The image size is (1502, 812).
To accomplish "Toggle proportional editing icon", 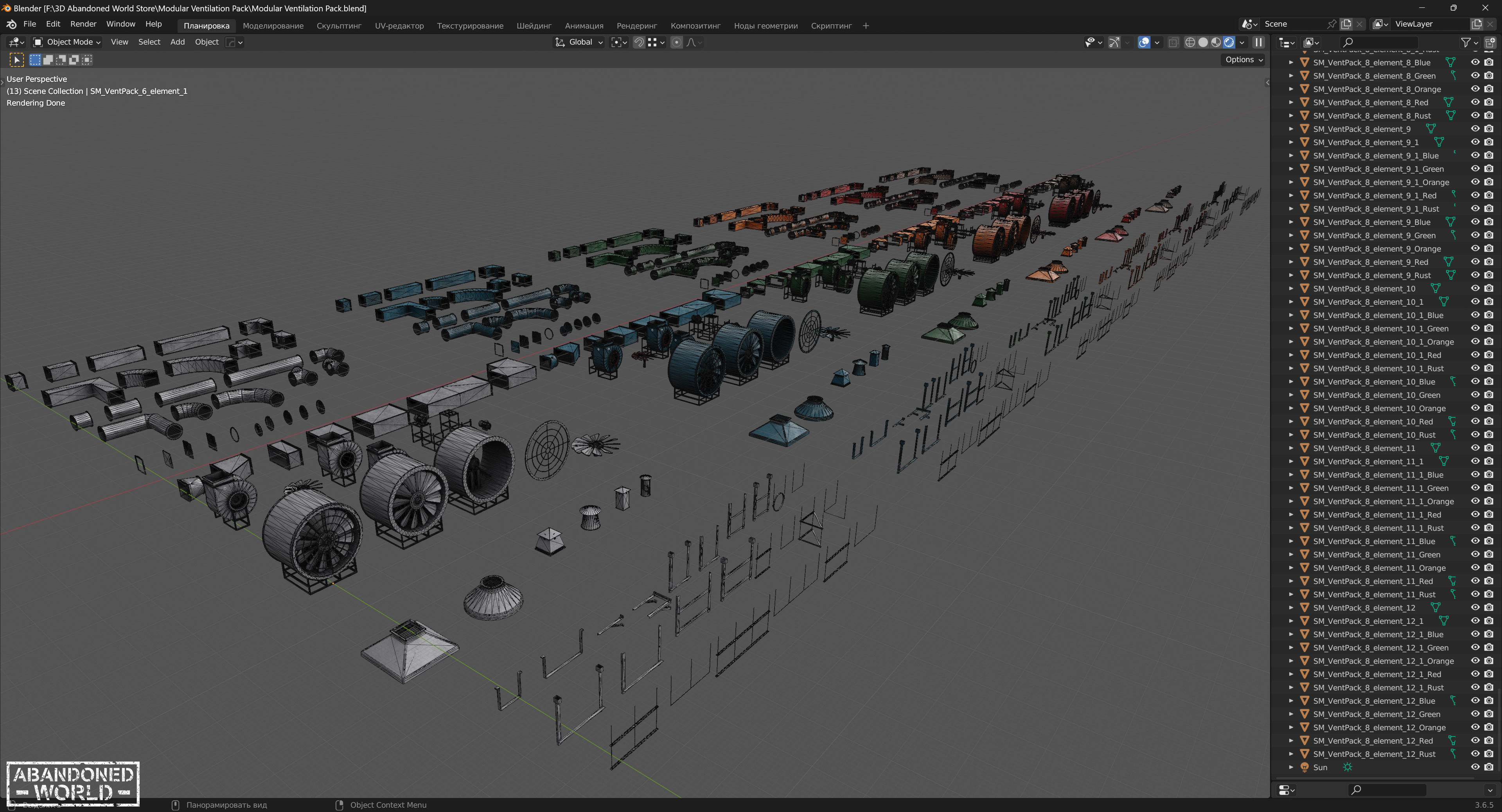I will coord(676,42).
